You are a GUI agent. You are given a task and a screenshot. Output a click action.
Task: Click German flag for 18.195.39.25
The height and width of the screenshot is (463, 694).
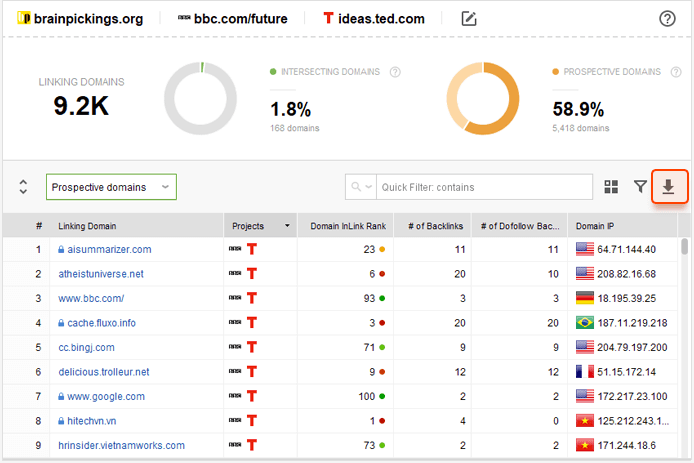585,298
